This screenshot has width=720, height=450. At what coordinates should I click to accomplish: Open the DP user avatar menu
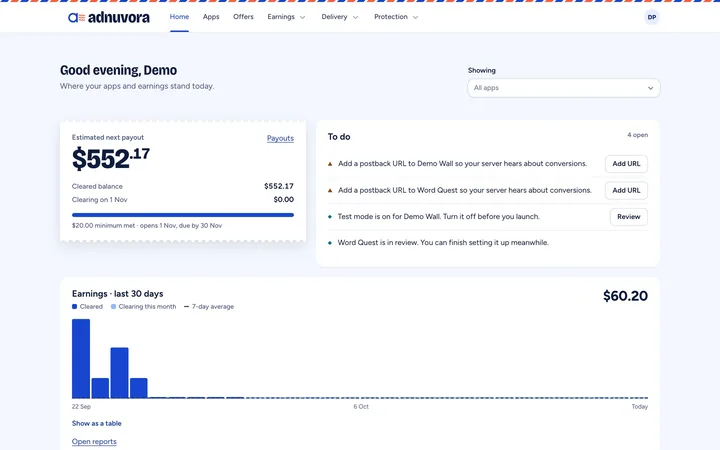[652, 17]
